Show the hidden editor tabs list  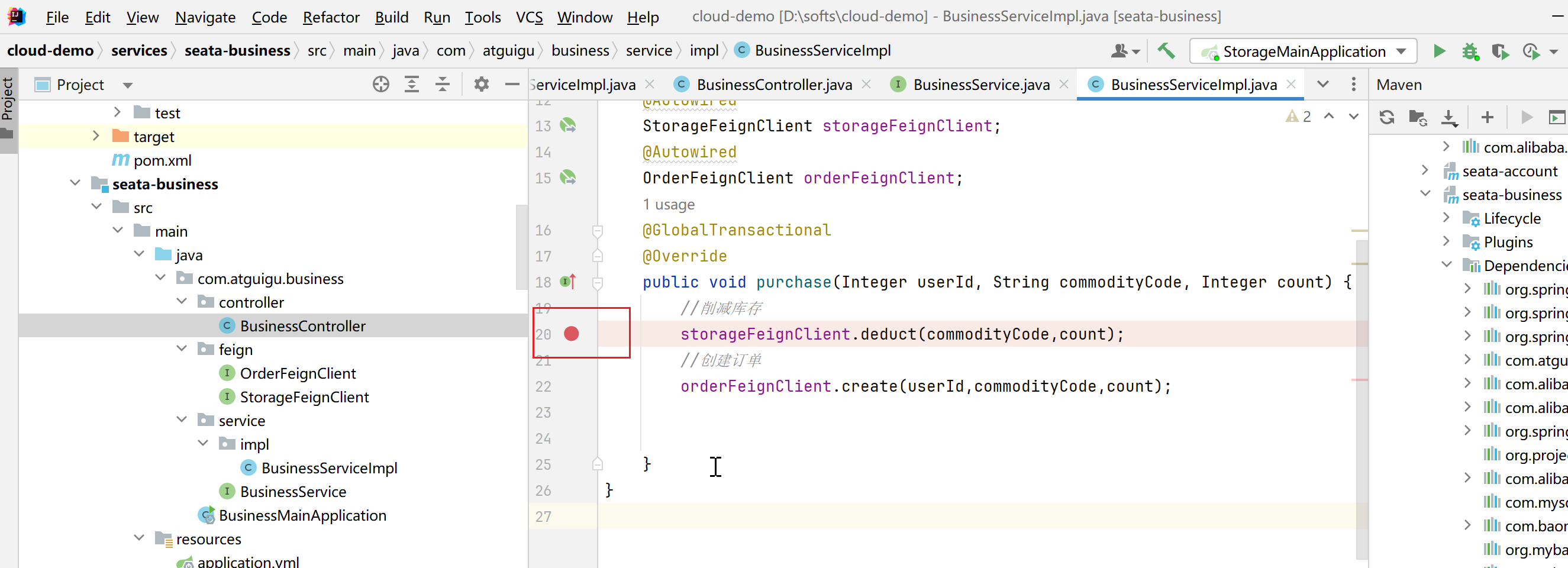[x=1322, y=85]
